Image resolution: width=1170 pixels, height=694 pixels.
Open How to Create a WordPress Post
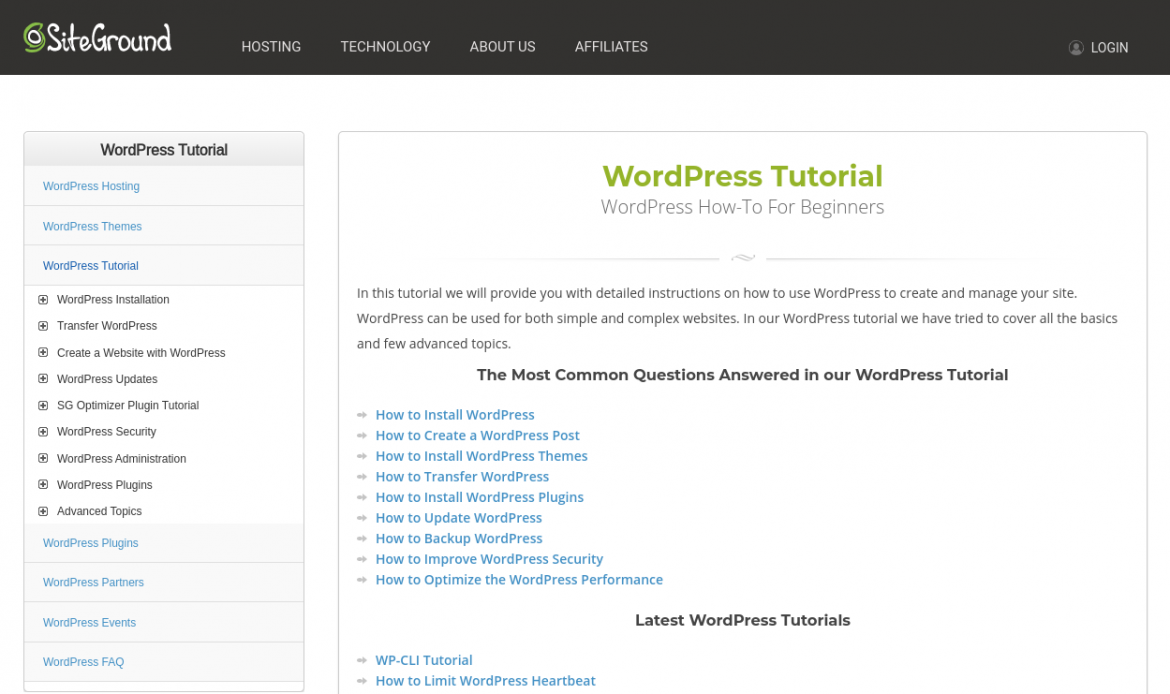(478, 435)
